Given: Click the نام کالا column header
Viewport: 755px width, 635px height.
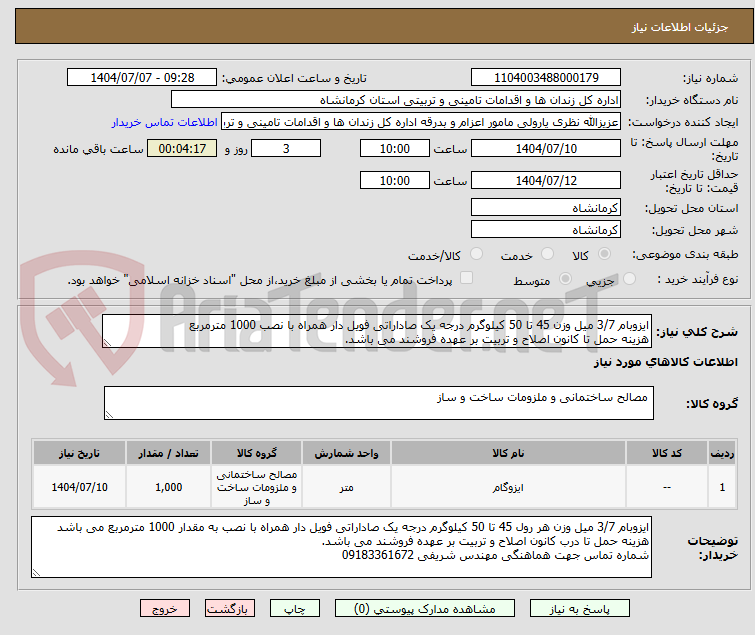Looking at the screenshot, I should coord(508,453).
